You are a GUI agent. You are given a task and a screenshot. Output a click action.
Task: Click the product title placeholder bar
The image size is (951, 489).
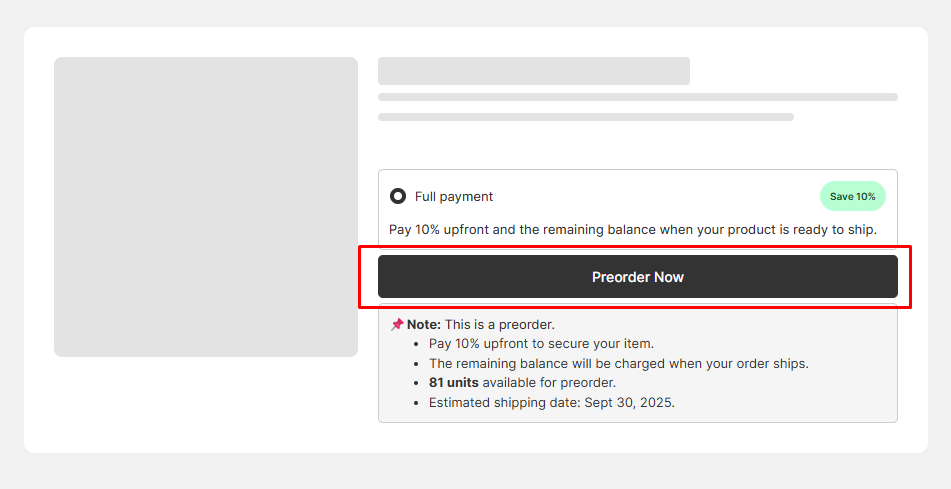click(533, 71)
